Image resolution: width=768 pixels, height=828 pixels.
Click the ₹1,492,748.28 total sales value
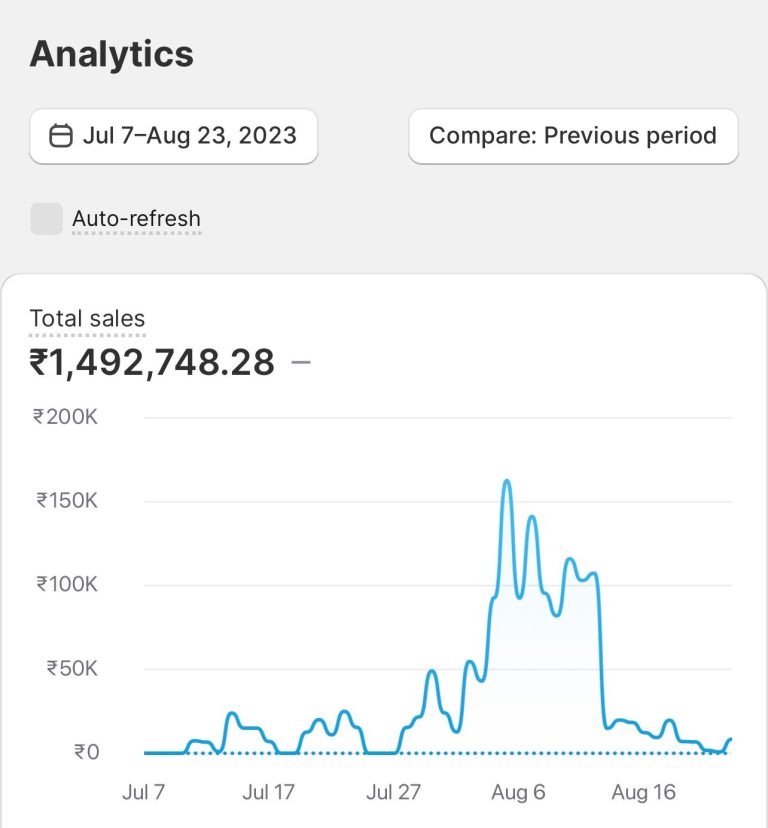[x=152, y=362]
